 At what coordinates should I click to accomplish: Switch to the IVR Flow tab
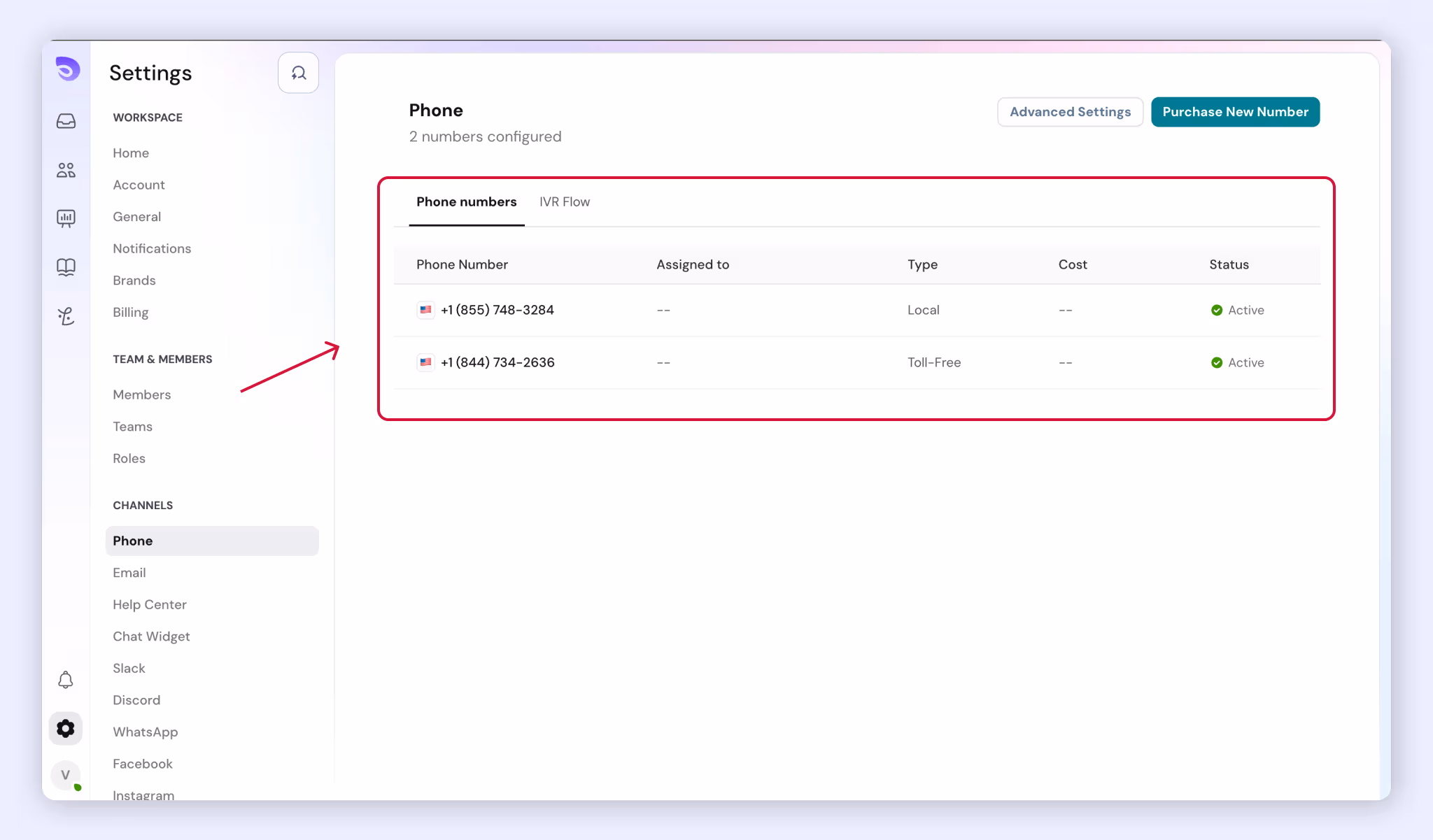click(x=565, y=202)
